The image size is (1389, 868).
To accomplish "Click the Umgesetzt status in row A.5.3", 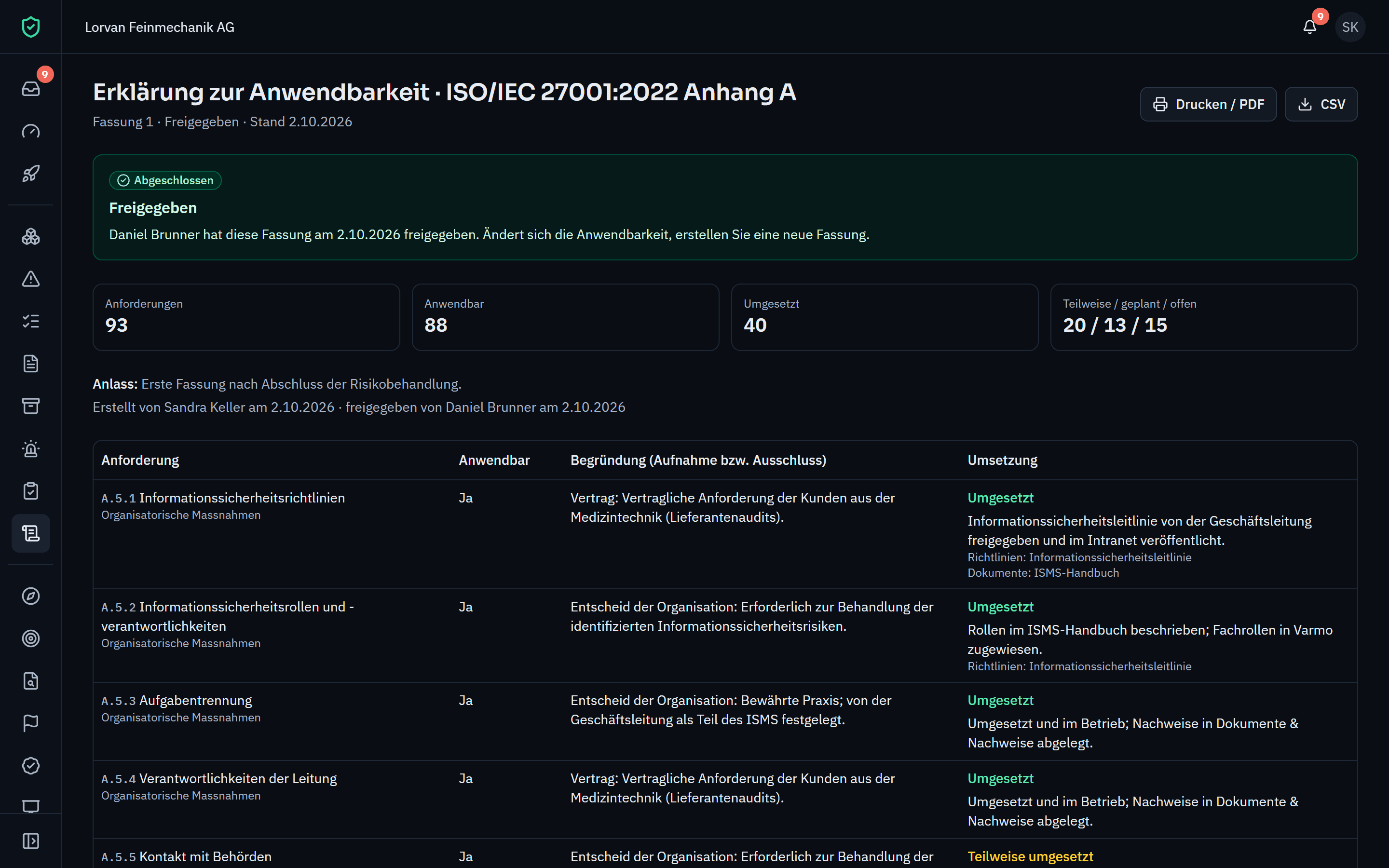I will click(1000, 700).
